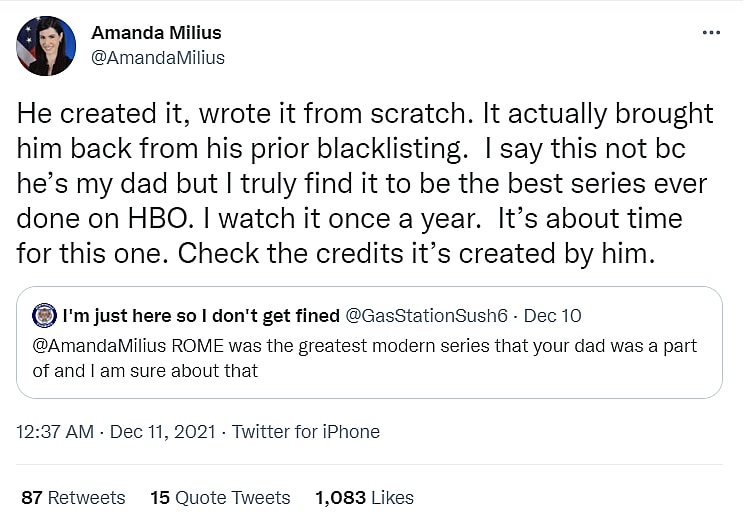
Task: Click the Amanda Milius display name
Action: pyautogui.click(x=156, y=33)
